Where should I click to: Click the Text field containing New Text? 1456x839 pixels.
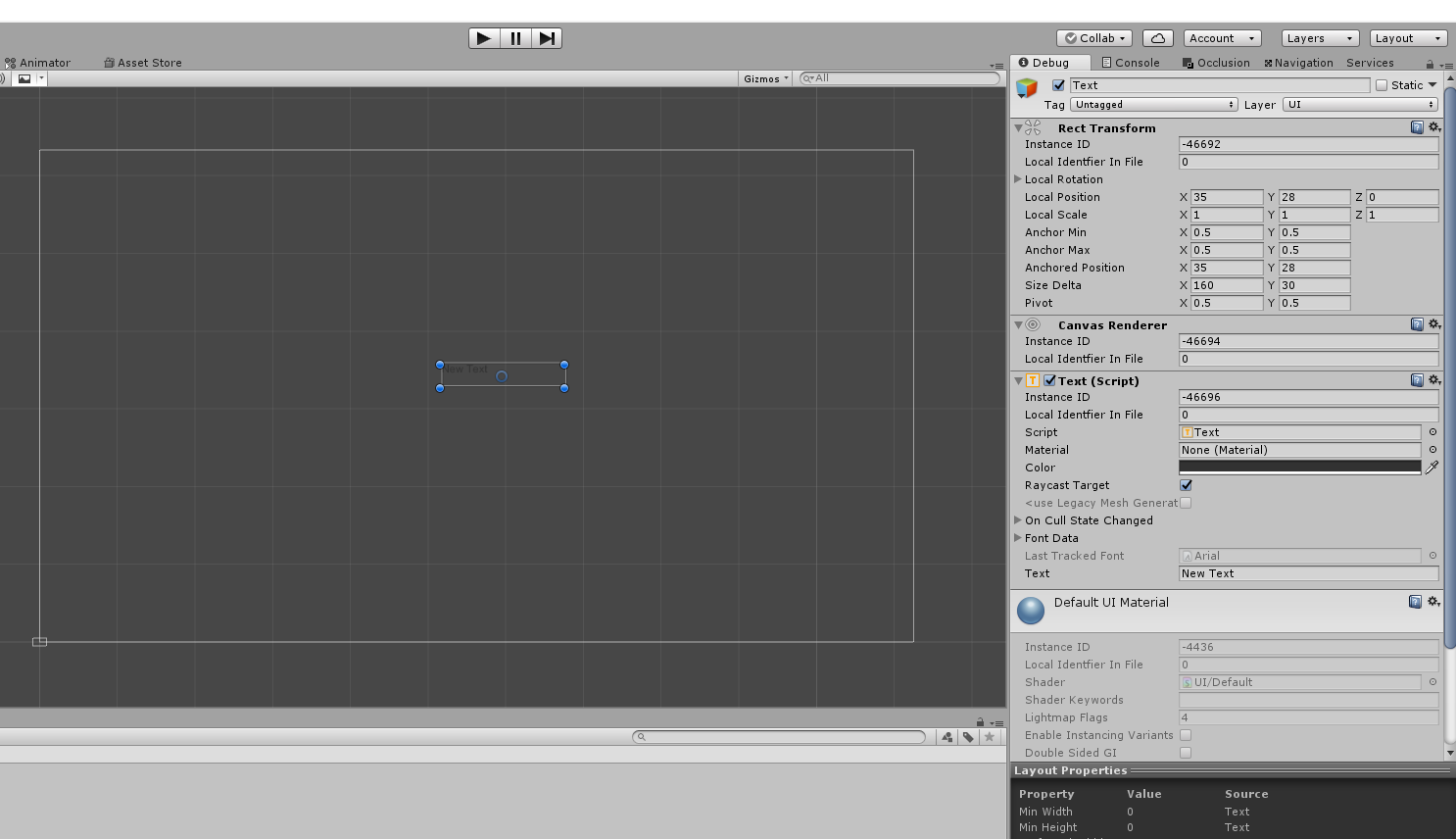[1308, 573]
